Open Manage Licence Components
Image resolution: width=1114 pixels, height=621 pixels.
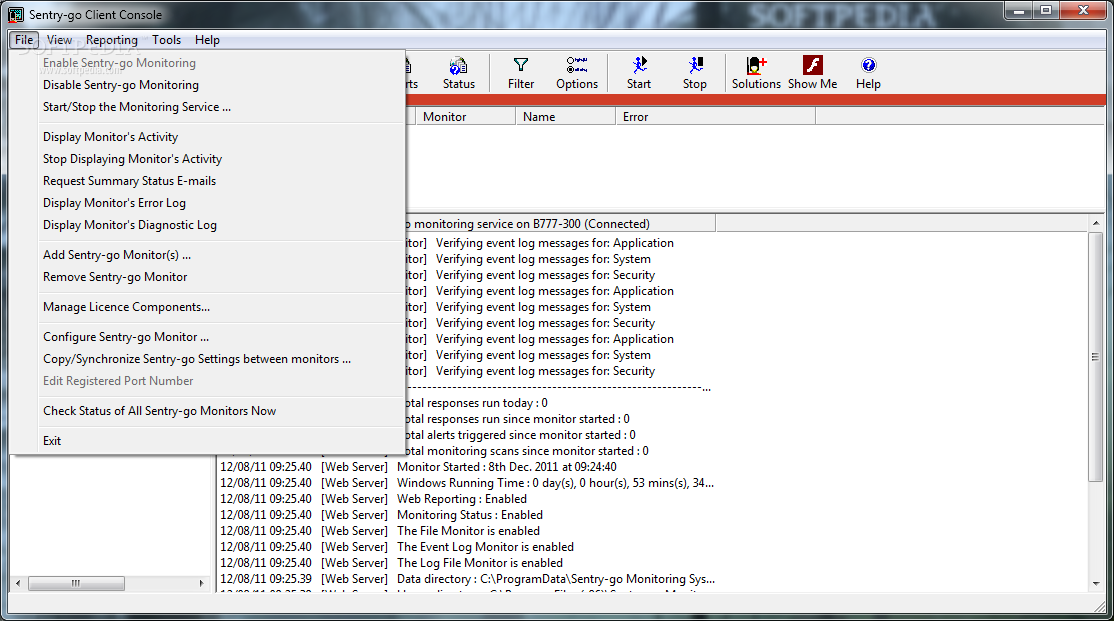[207, 306]
